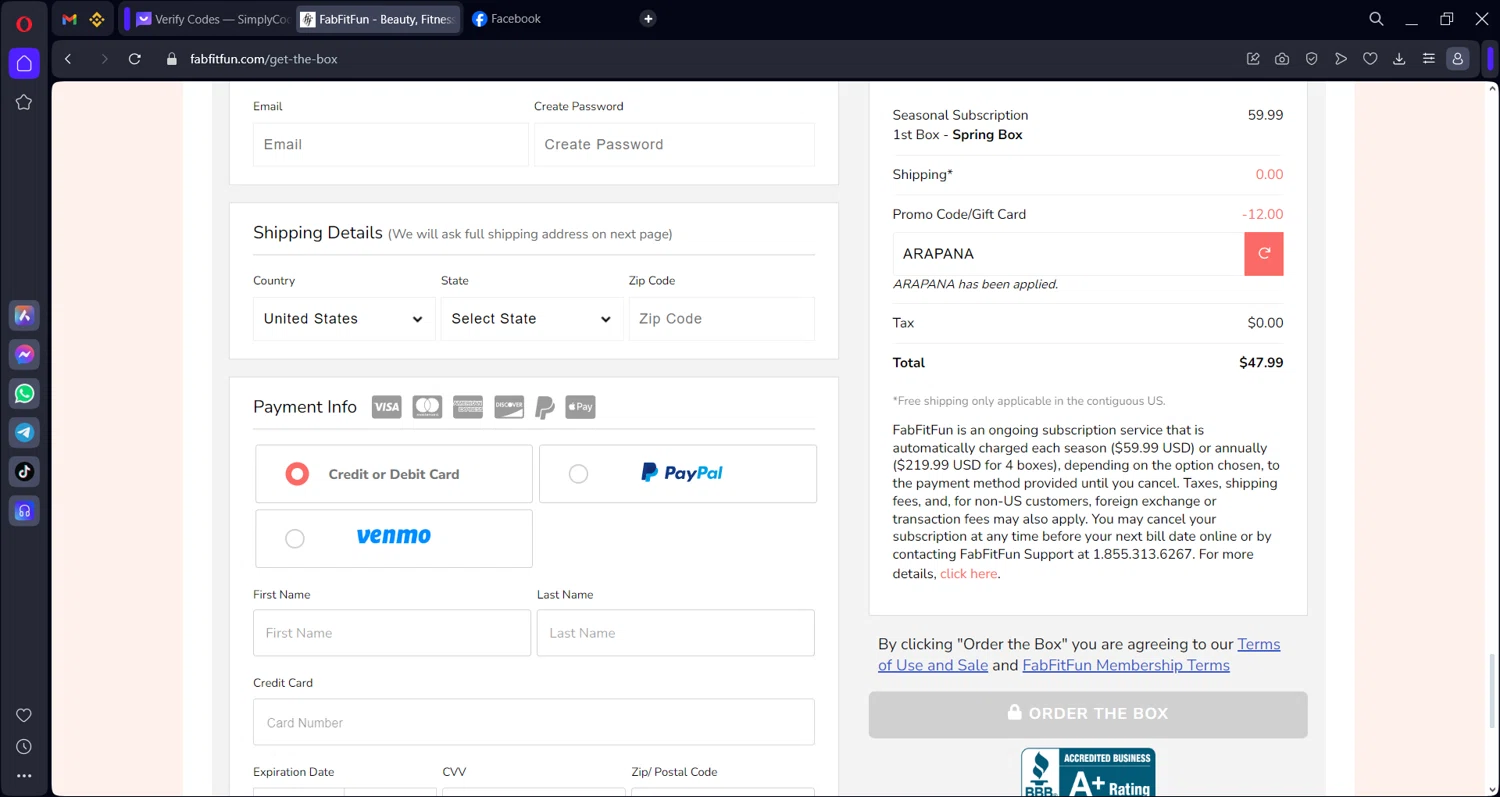Click the Tax amount $0.00
Viewport: 1500px width, 797px height.
pyautogui.click(x=1265, y=323)
